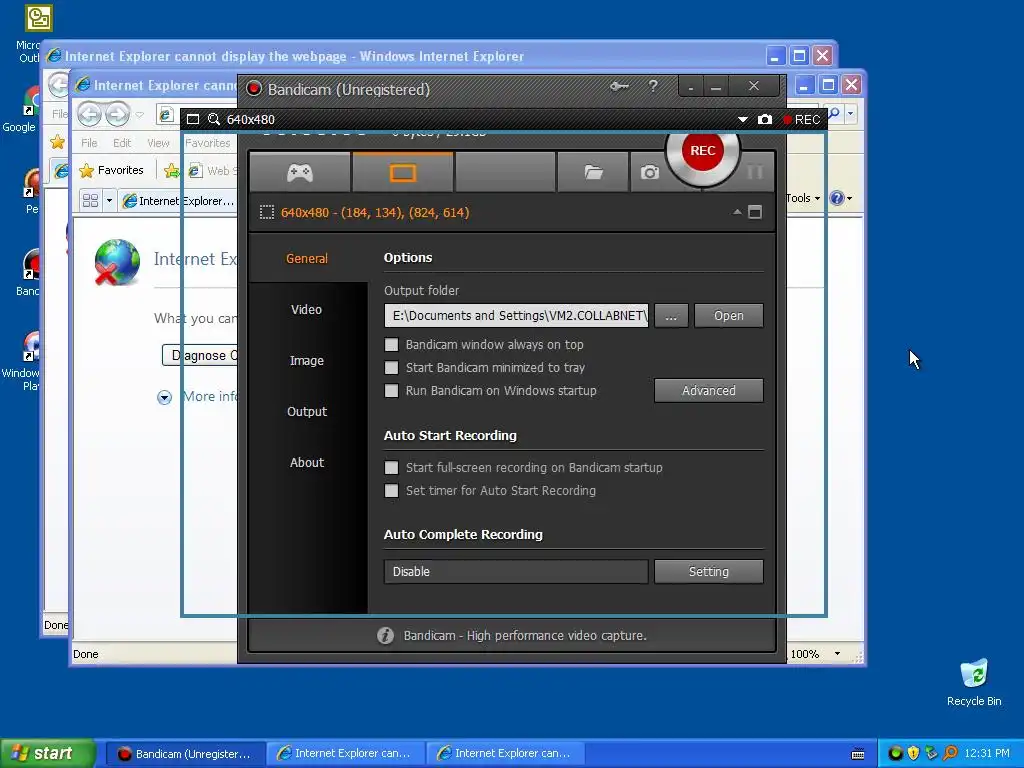Collapse the panel with the up arrow
Screen dimensions: 1024x768
pyautogui.click(x=737, y=212)
